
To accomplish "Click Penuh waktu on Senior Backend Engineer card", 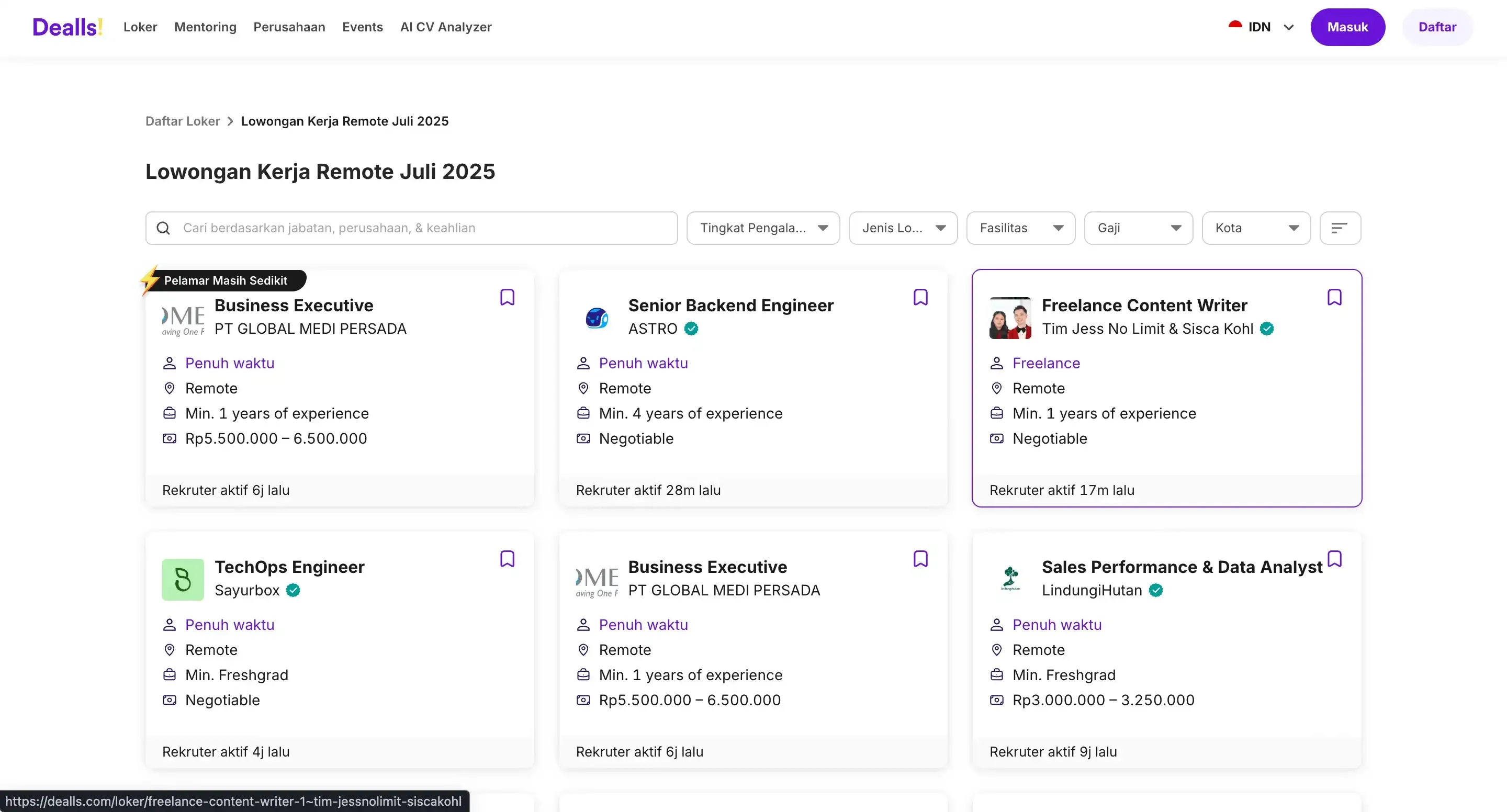I will 643,363.
